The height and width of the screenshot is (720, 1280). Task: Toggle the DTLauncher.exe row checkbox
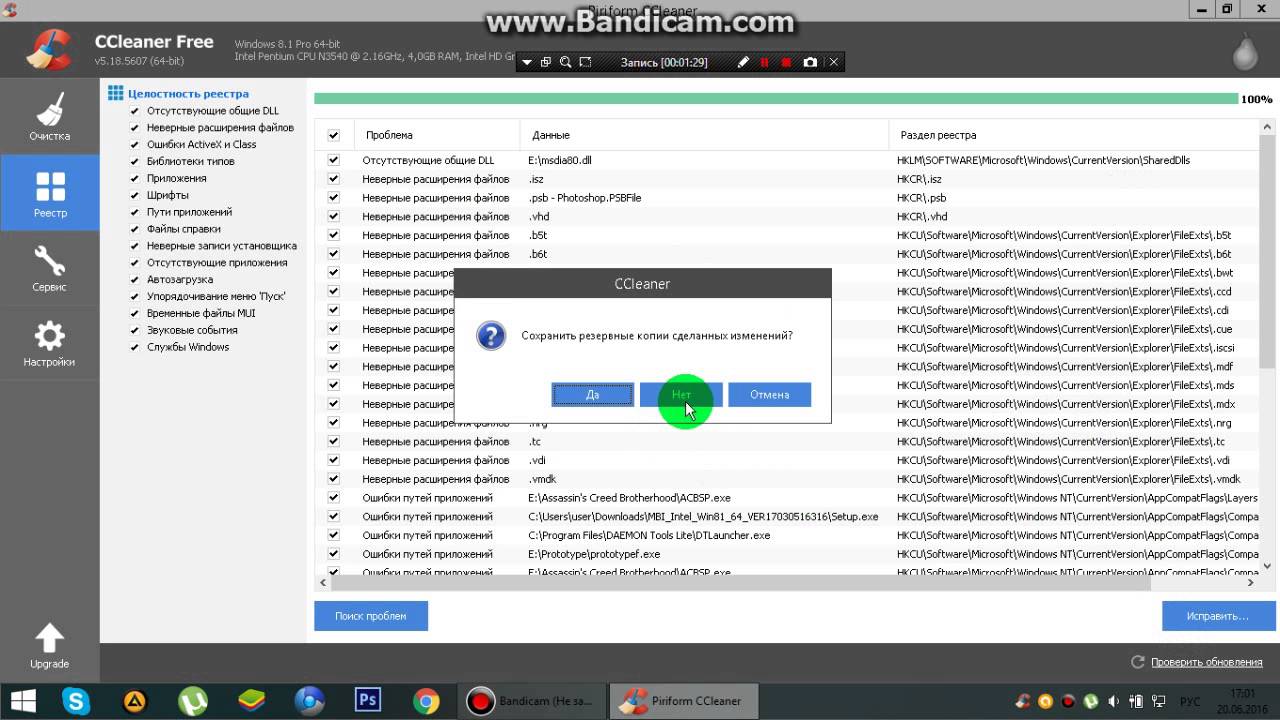pos(334,535)
